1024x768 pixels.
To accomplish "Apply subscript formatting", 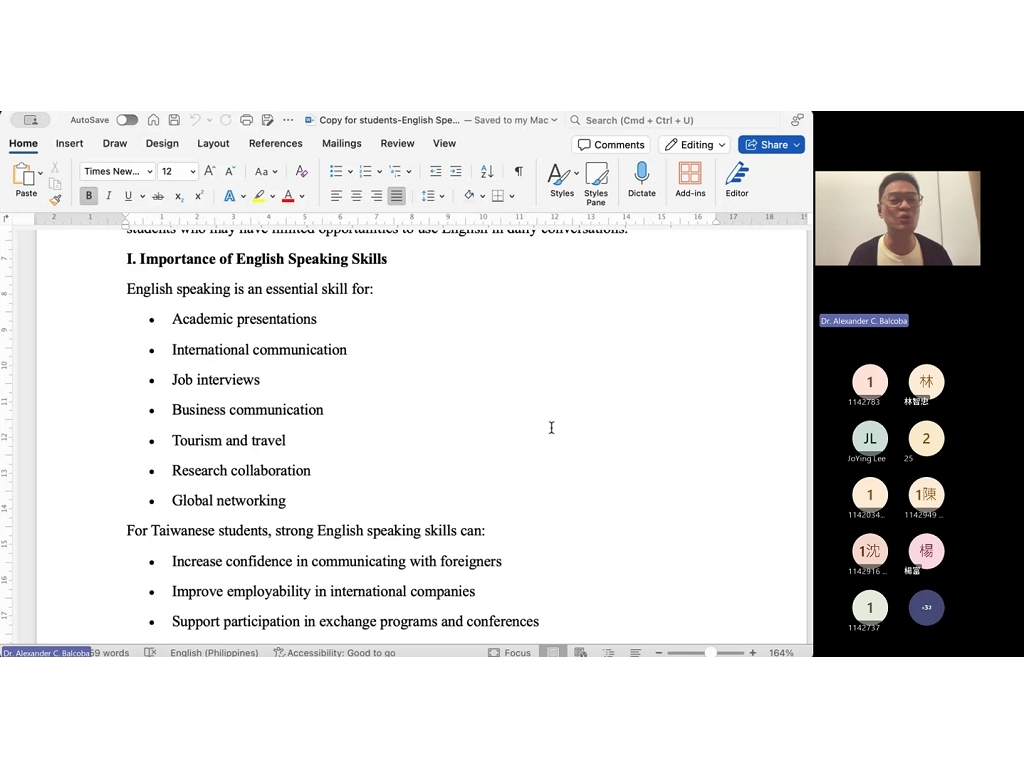I will [179, 196].
